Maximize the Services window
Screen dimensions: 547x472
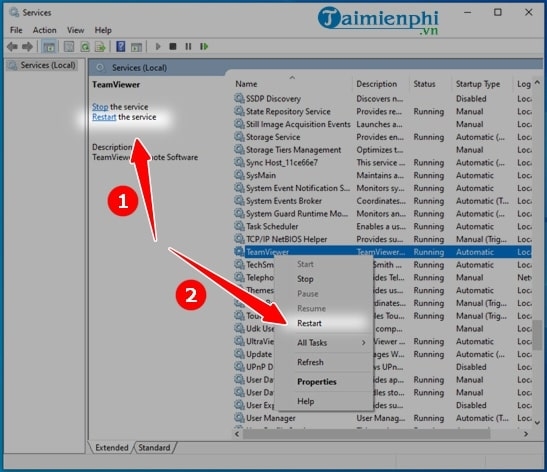[x=498, y=12]
